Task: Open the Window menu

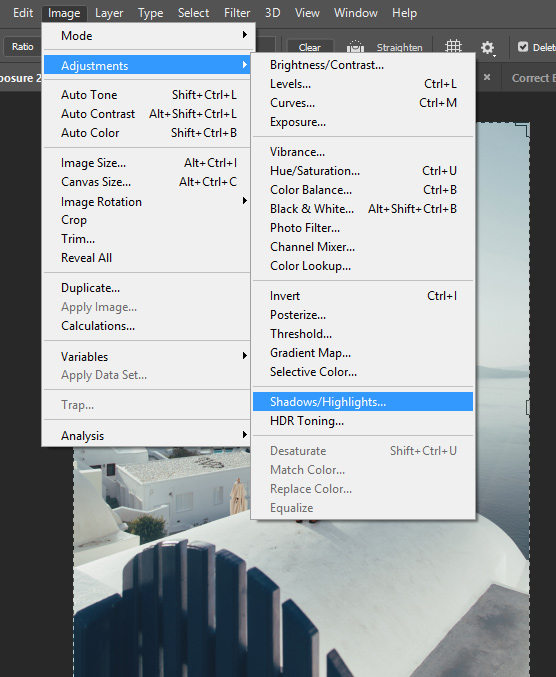Action: click(x=355, y=13)
